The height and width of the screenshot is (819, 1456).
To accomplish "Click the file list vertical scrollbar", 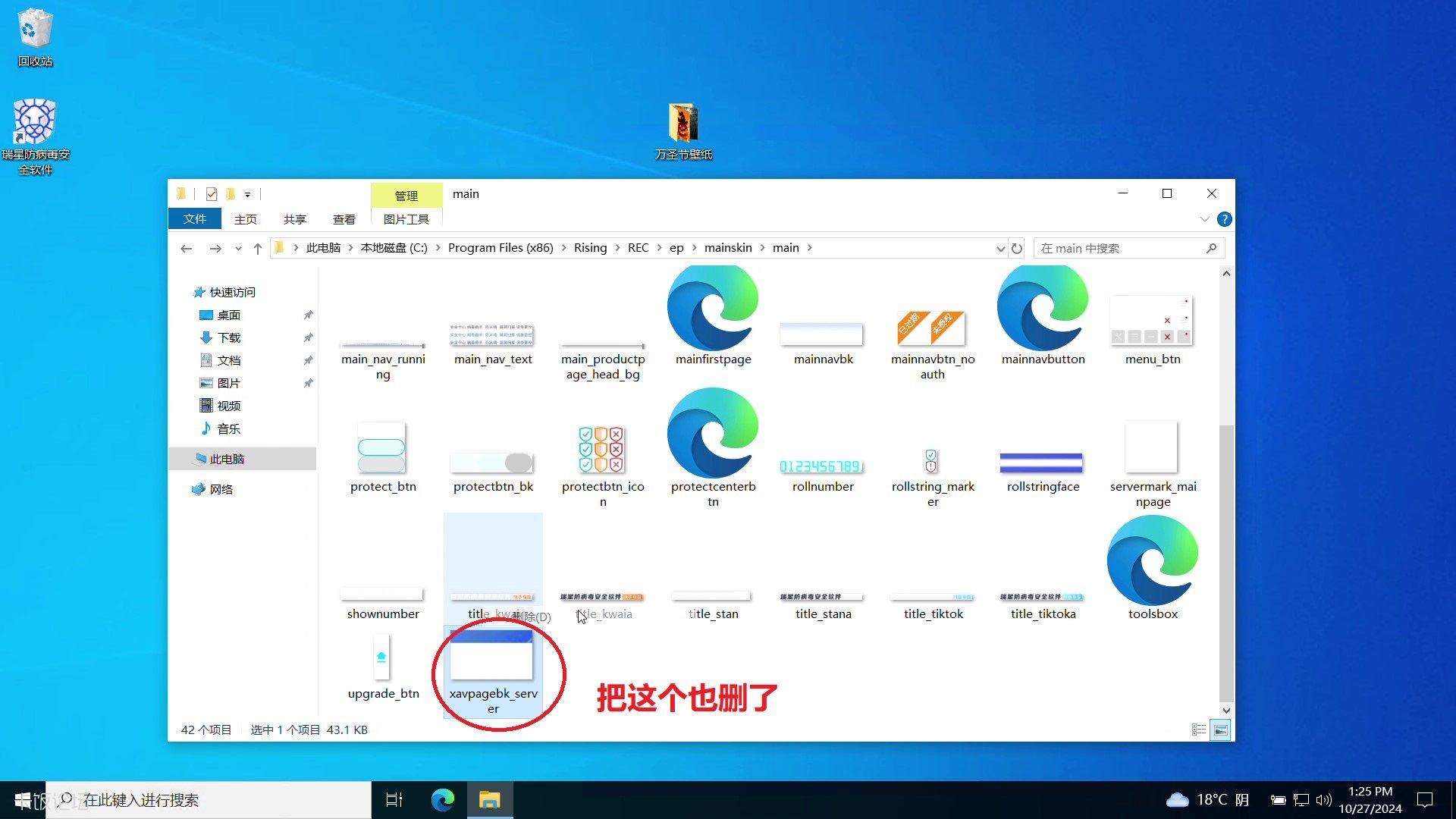I will [x=1226, y=565].
